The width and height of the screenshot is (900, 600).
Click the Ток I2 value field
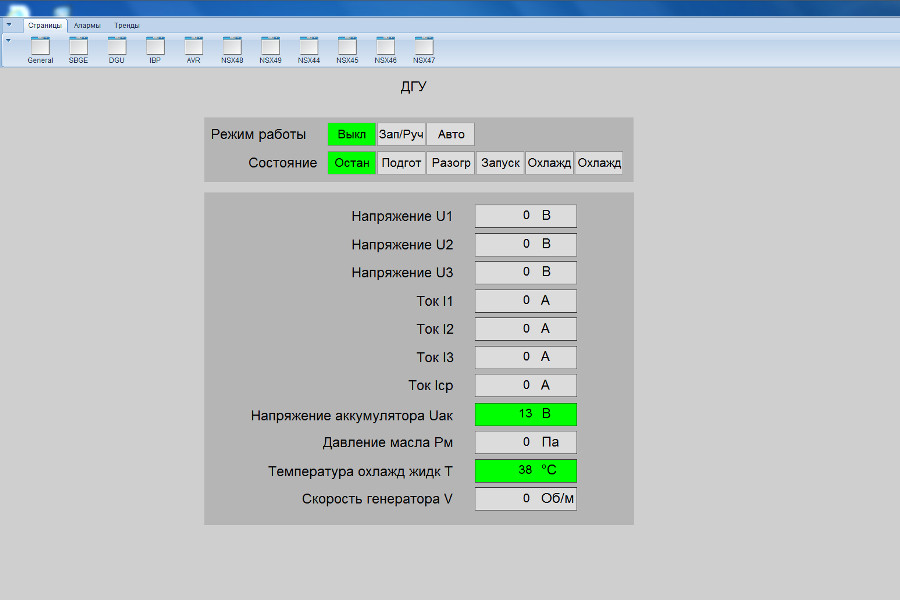pos(526,329)
